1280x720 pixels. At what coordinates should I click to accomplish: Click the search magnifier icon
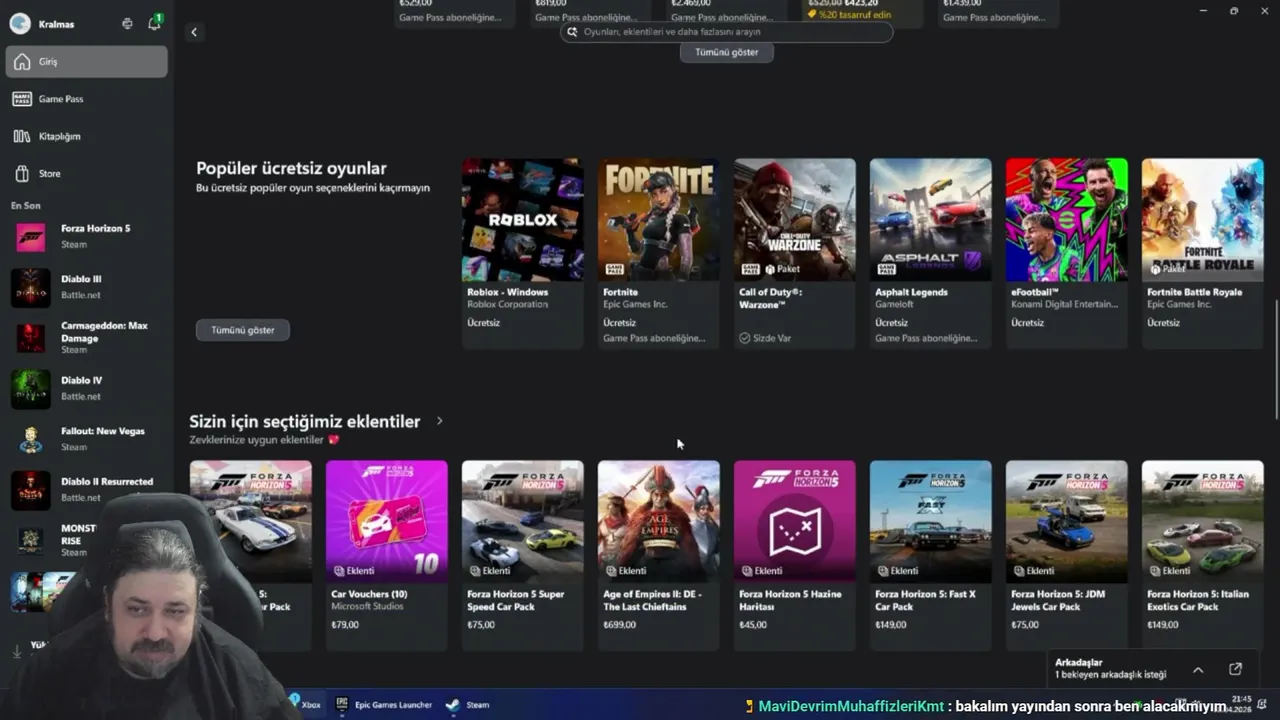coord(573,32)
